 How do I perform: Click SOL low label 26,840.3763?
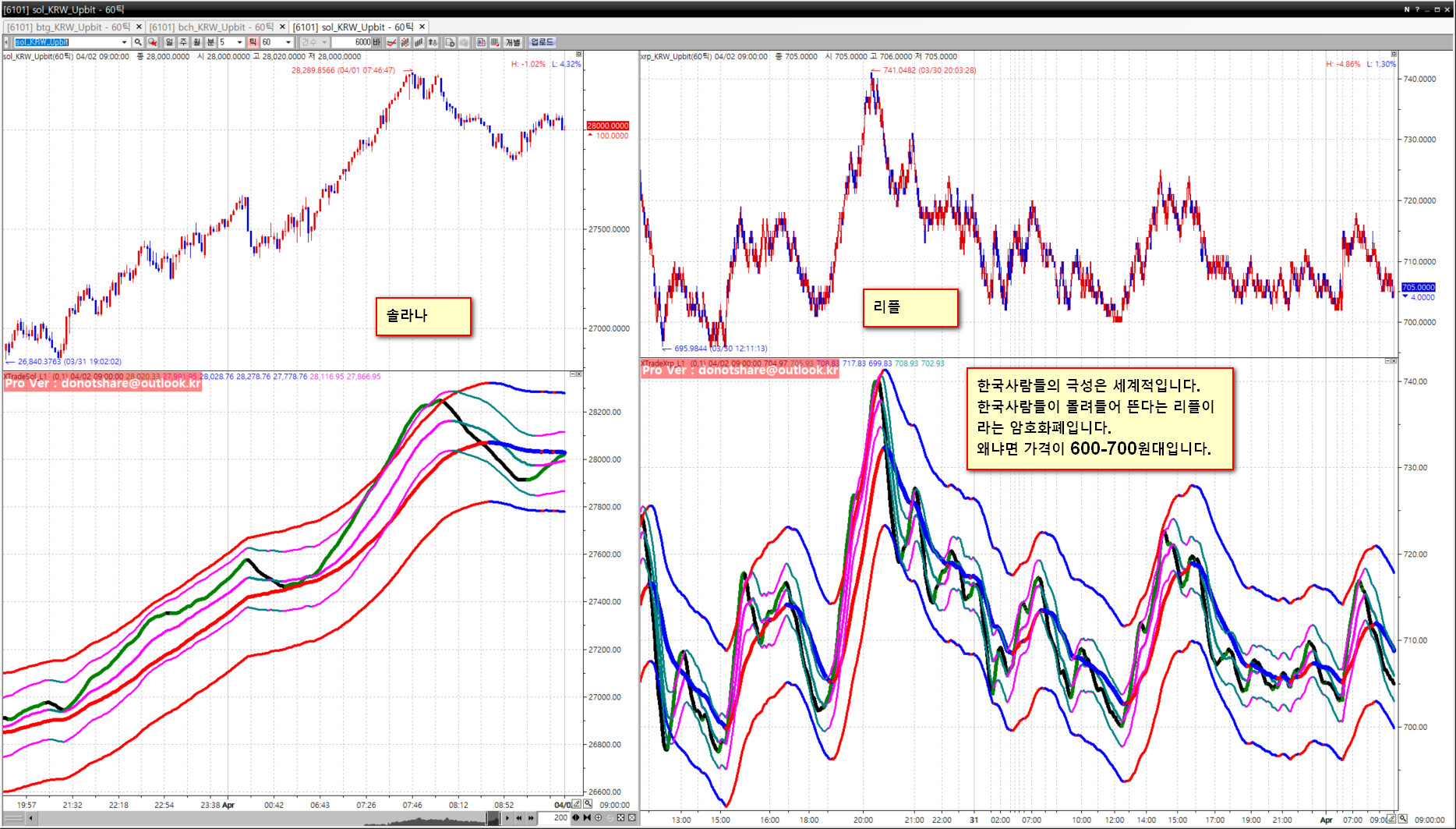coord(69,362)
